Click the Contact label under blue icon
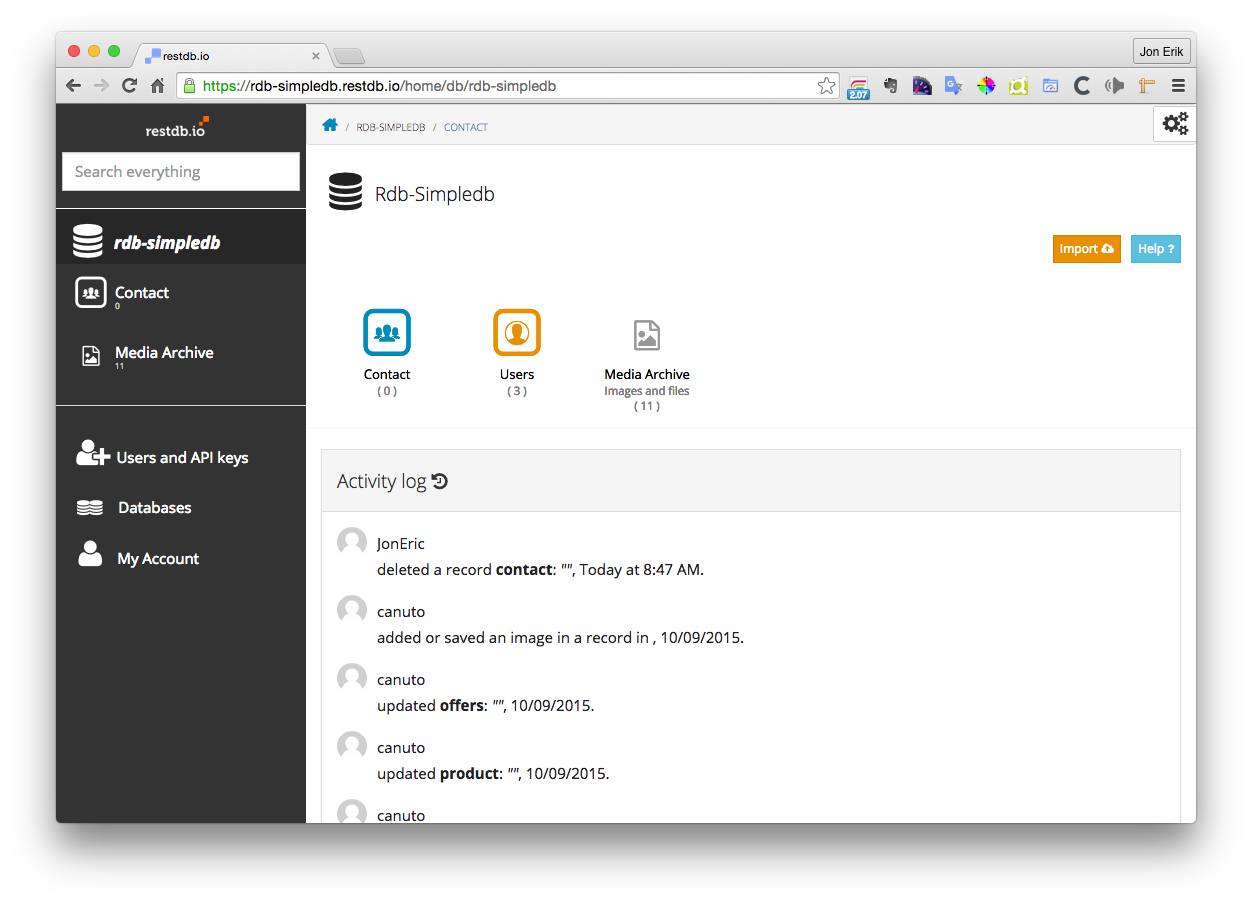 pos(387,374)
